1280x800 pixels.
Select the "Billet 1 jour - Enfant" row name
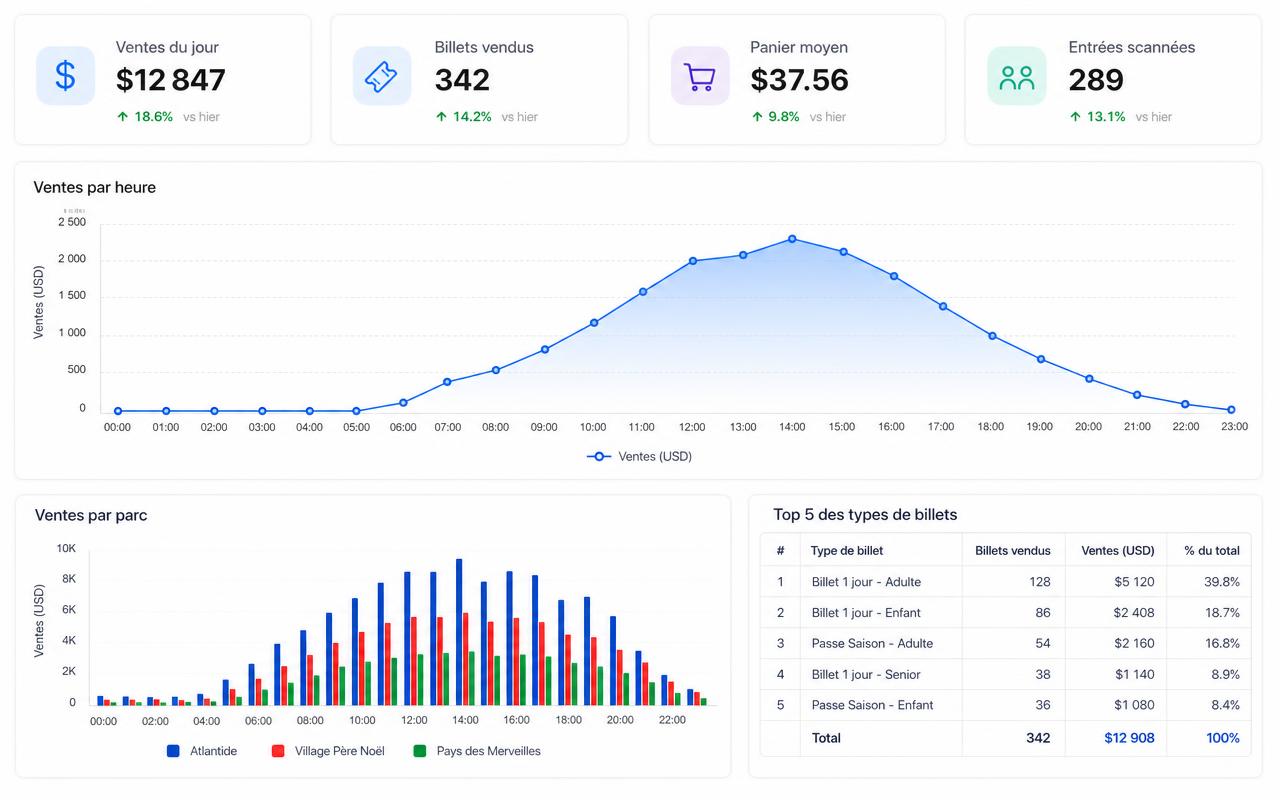coord(866,613)
